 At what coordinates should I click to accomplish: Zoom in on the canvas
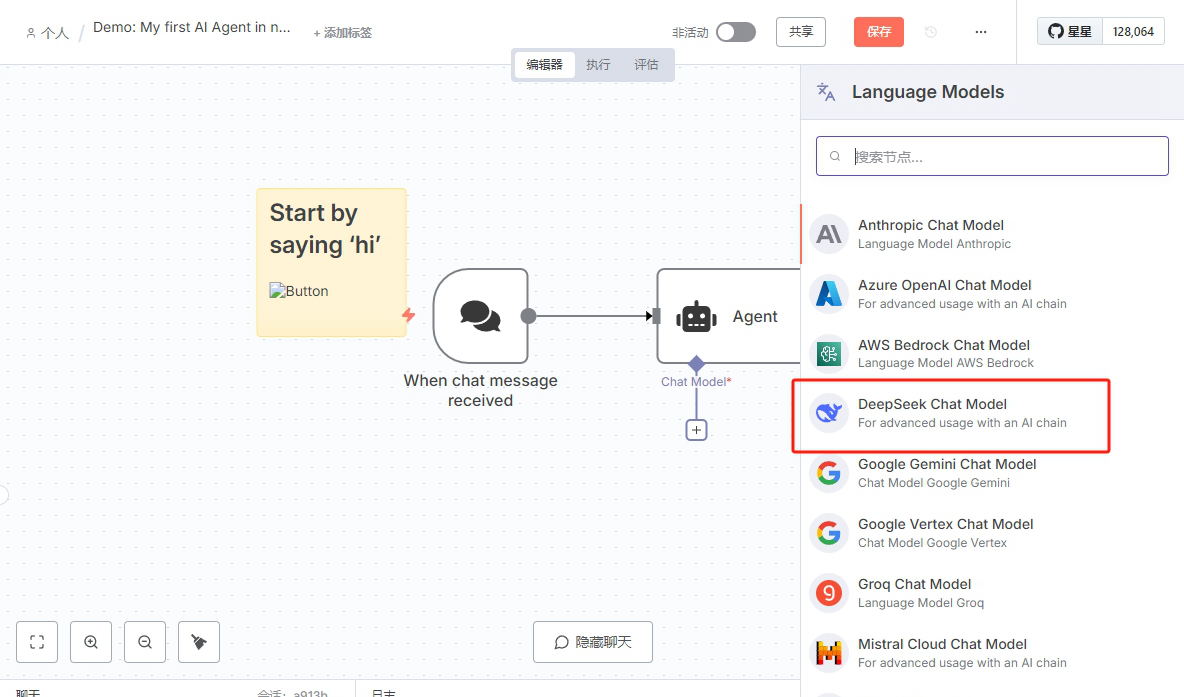(91, 642)
